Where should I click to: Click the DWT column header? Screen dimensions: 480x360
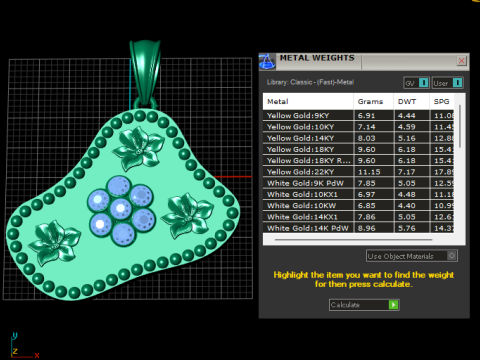[412, 102]
